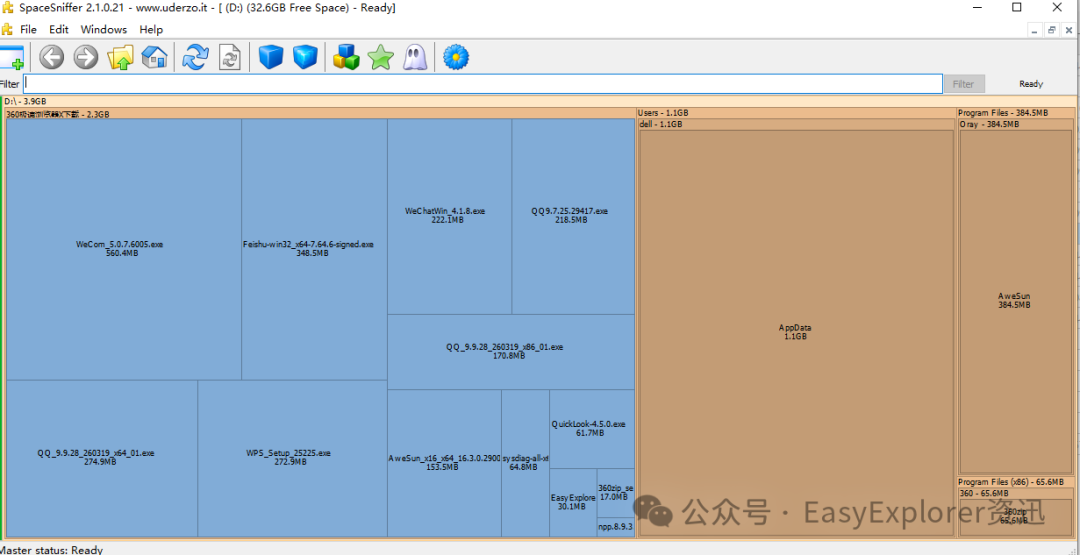Select the WeCom_5.0.7.6005.exe block
The height and width of the screenshot is (555, 1080).
click(x=124, y=249)
